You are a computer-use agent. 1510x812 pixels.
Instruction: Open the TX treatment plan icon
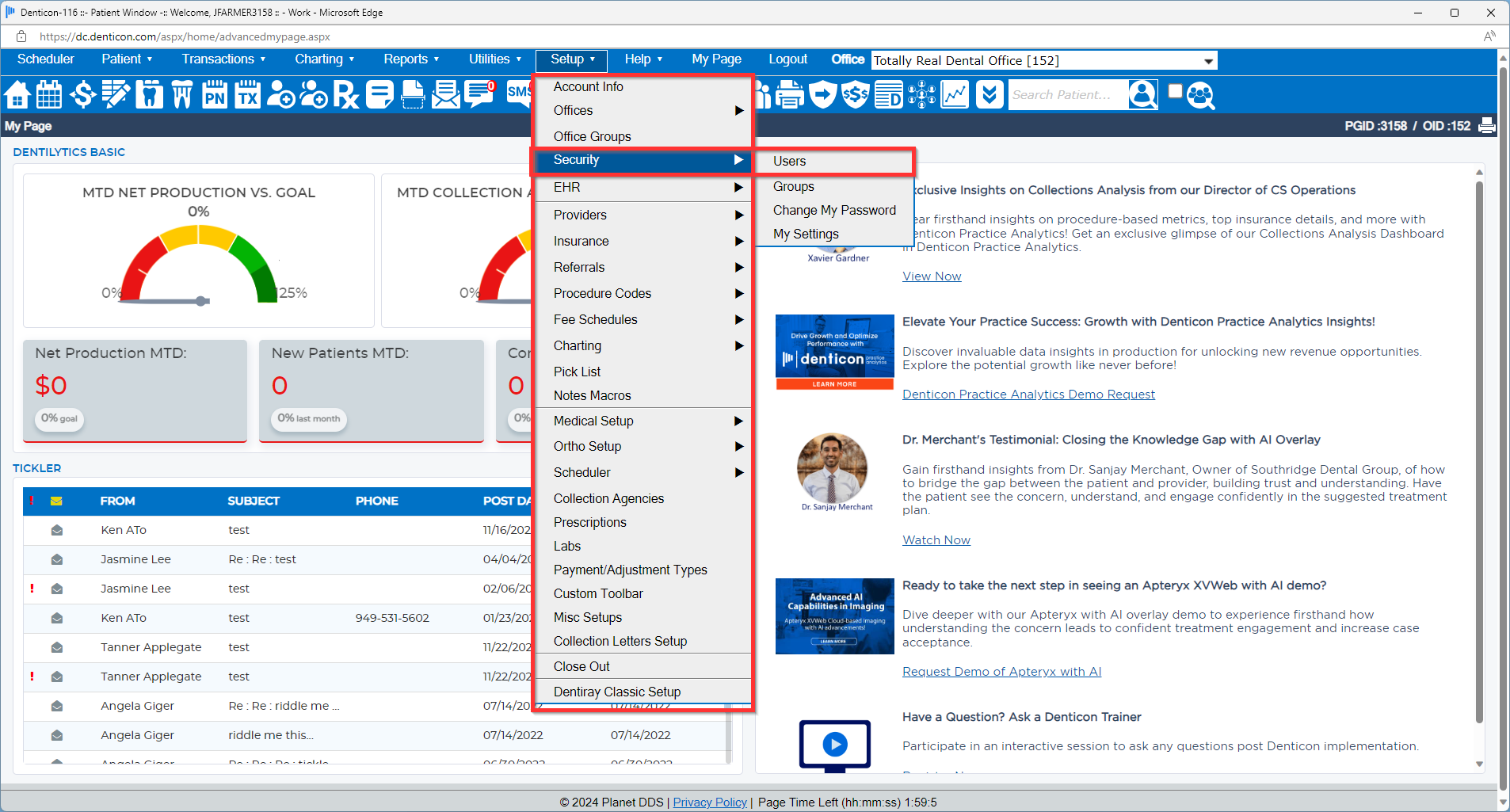click(248, 95)
